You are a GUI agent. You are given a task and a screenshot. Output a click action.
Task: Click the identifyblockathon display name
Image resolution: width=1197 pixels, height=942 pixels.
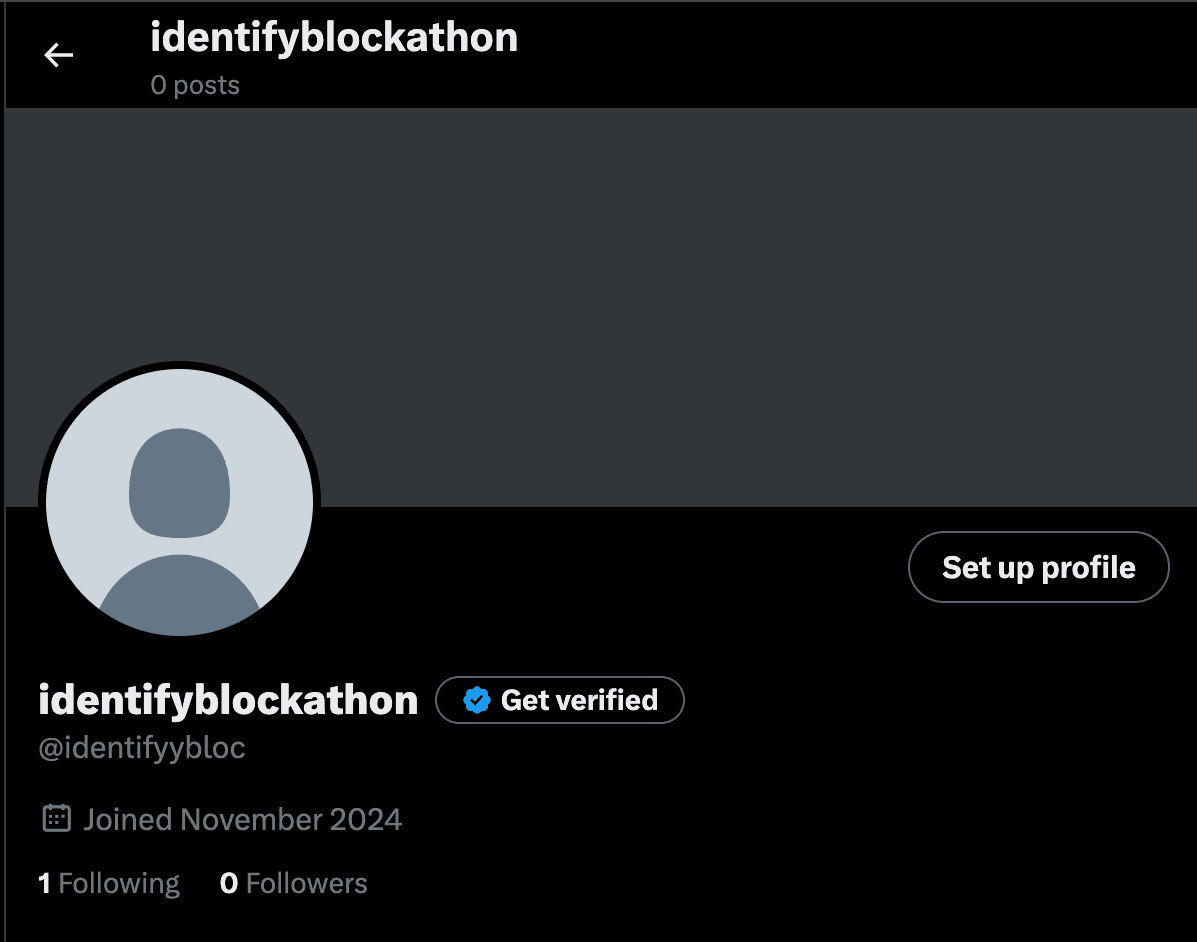tap(227, 700)
